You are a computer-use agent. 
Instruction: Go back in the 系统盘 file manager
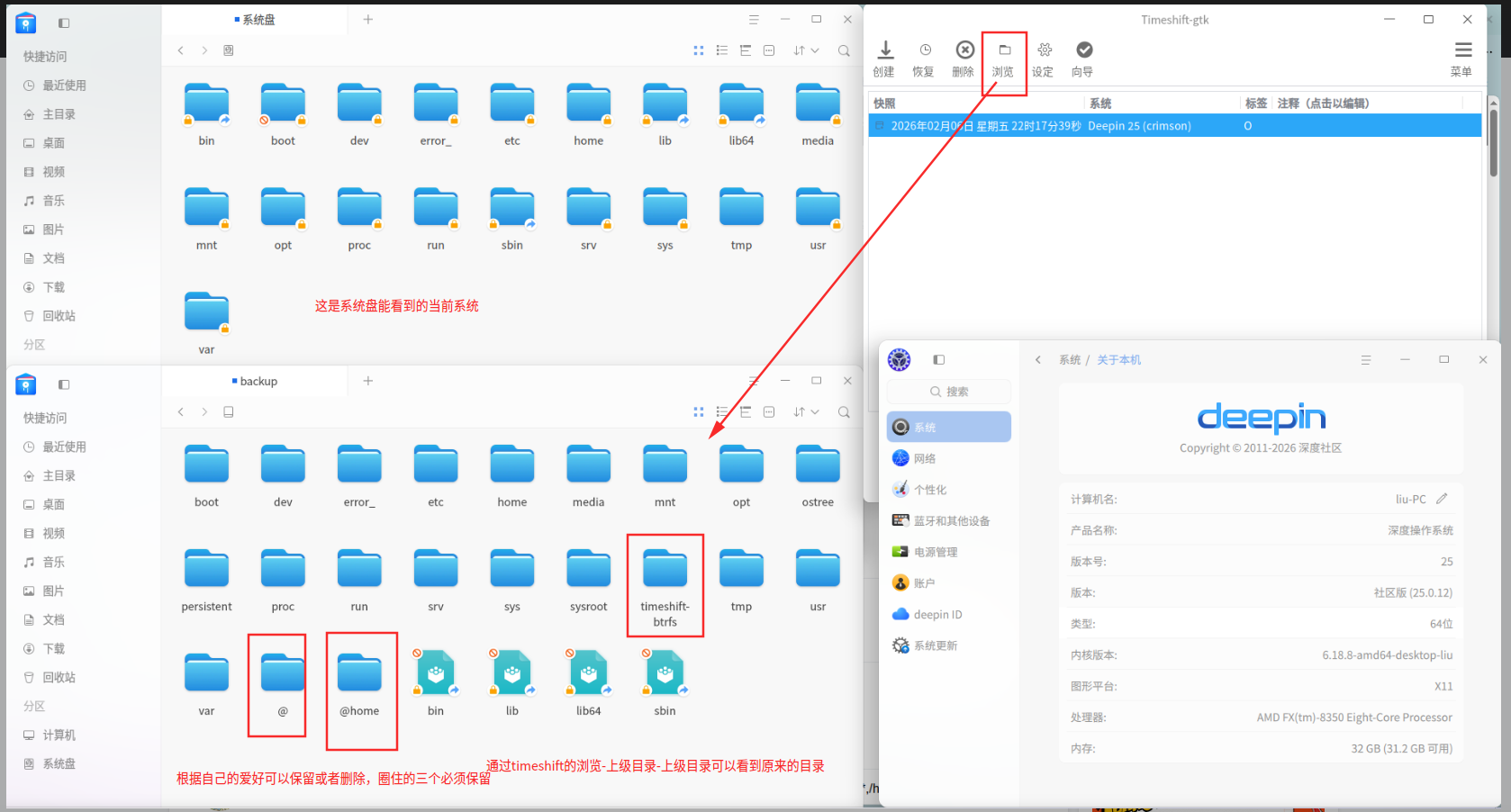pyautogui.click(x=181, y=50)
